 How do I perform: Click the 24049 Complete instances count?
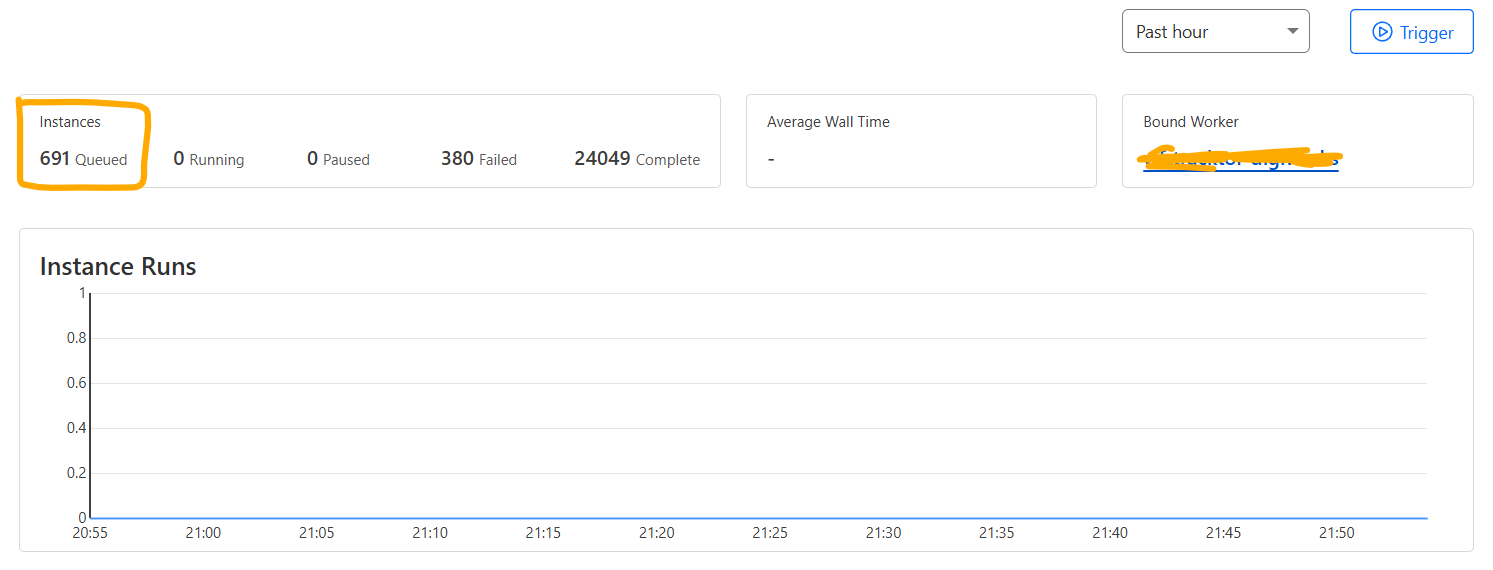point(636,159)
